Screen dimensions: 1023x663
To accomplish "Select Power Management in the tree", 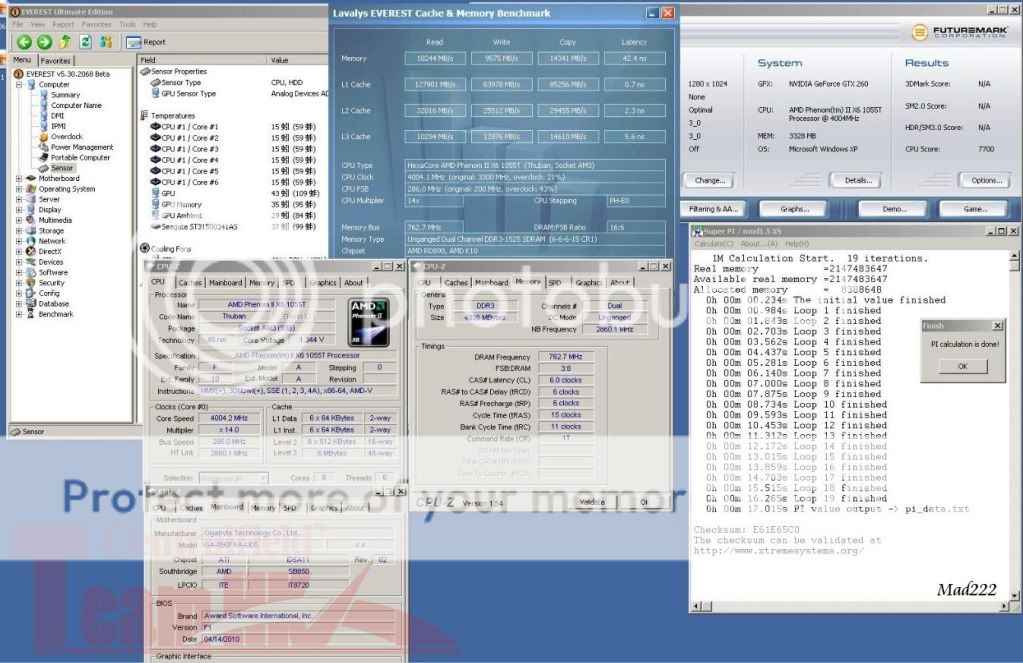I will tap(82, 147).
